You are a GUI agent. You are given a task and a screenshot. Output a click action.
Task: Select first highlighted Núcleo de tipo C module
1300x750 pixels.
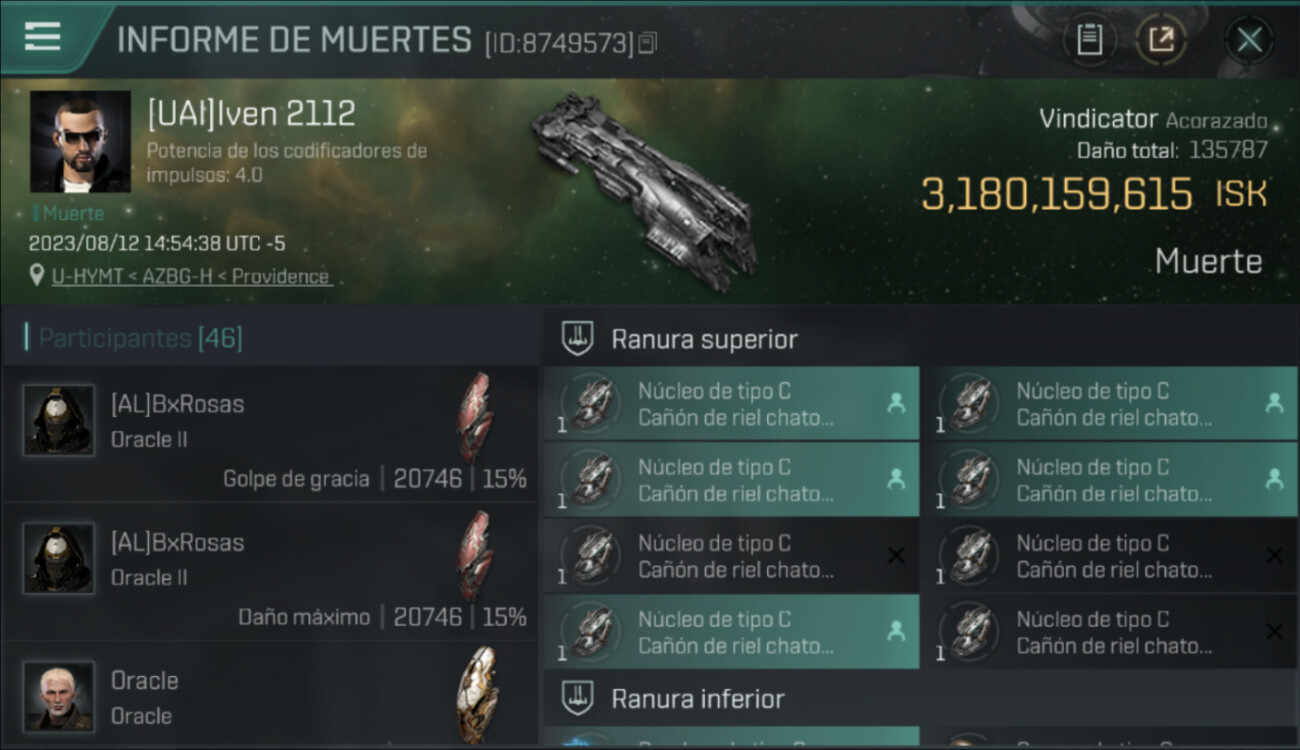731,403
